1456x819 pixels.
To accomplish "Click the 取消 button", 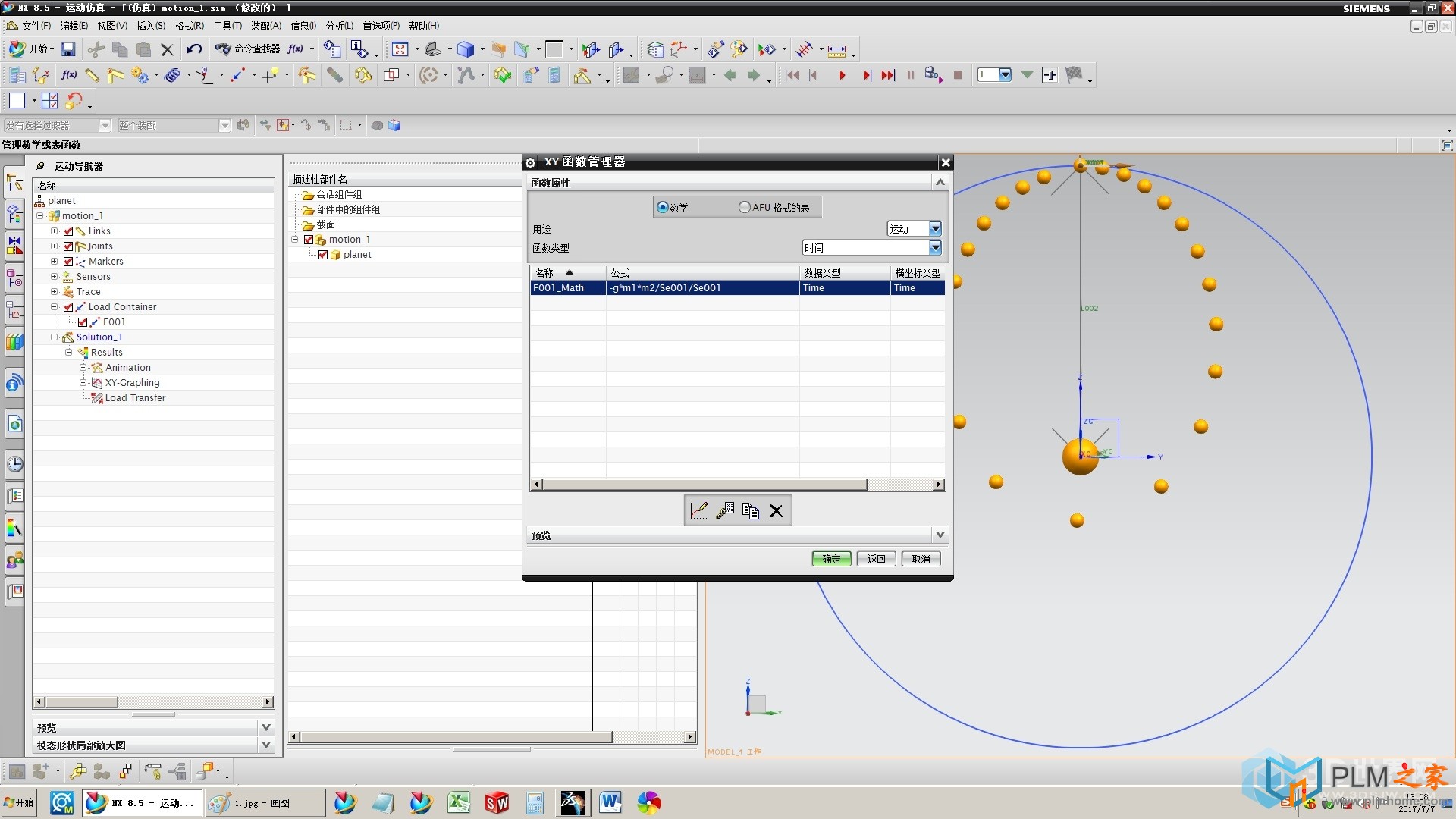I will tap(921, 559).
